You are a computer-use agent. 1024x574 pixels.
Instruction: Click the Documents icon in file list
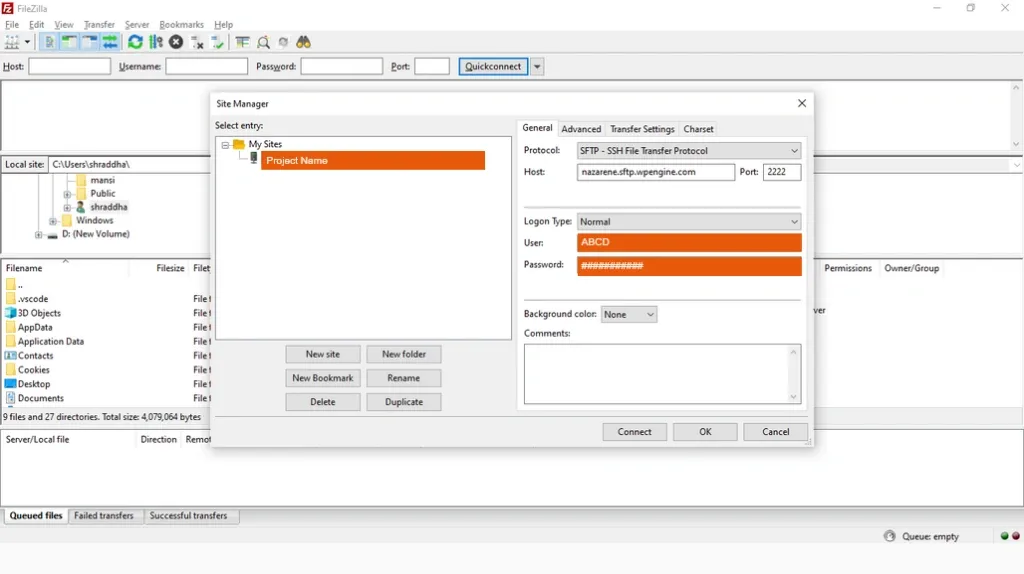pyautogui.click(x=10, y=398)
